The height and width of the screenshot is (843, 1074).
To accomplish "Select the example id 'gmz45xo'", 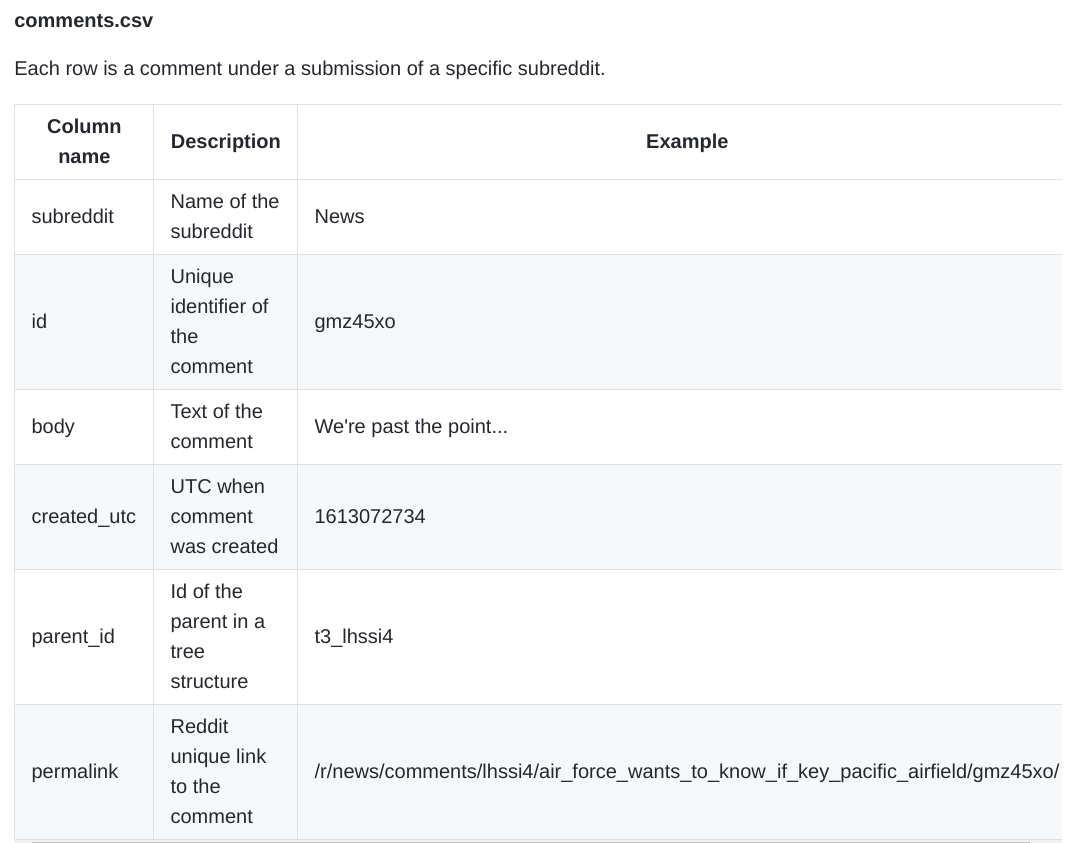I will (354, 322).
